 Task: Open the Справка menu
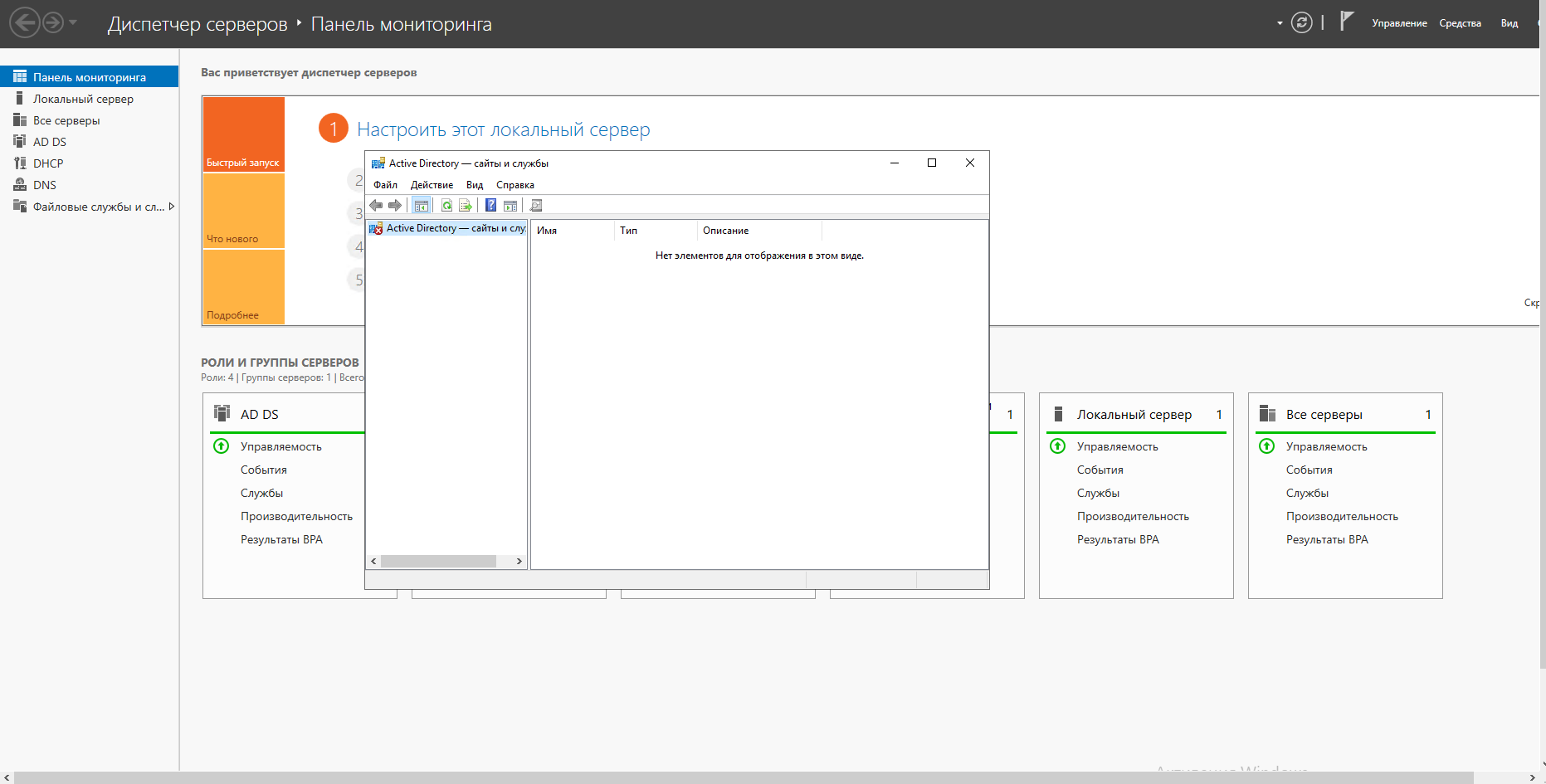[x=515, y=185]
